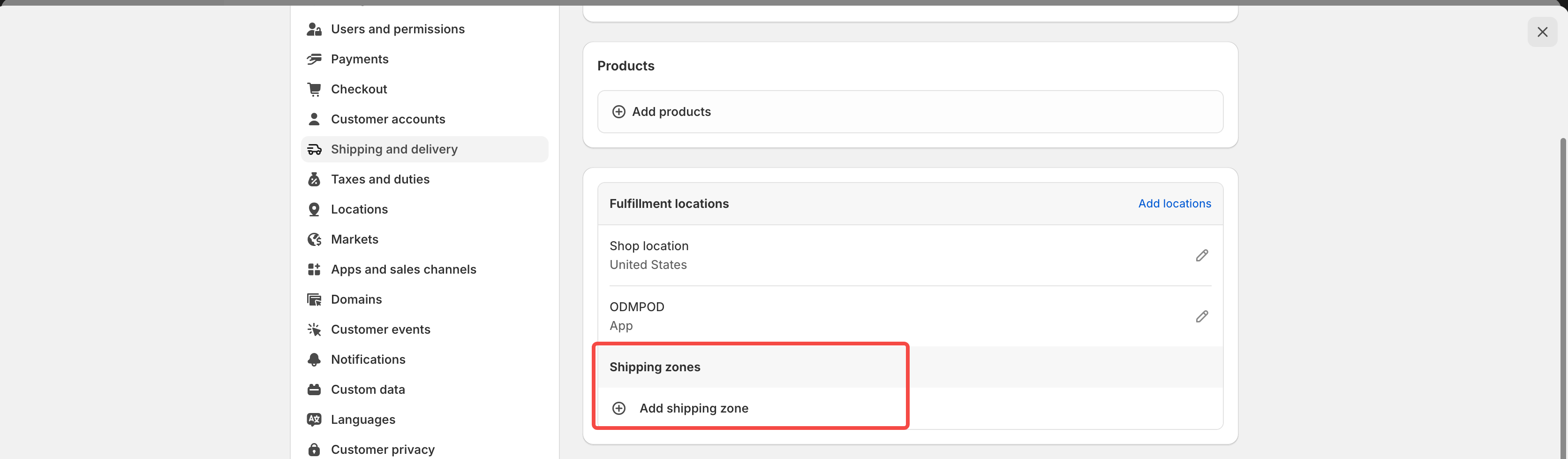Close the settings panel with X
This screenshot has height=459, width=1568.
[x=1542, y=32]
